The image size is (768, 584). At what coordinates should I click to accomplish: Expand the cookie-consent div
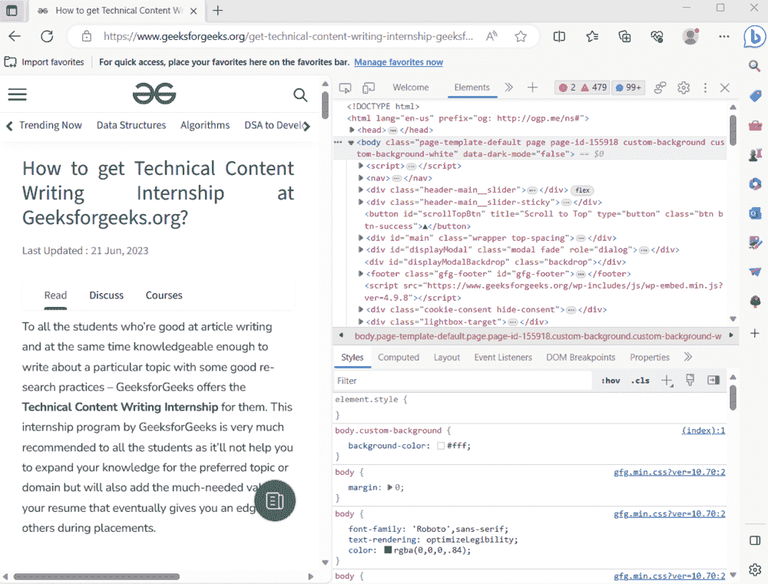coord(360,309)
